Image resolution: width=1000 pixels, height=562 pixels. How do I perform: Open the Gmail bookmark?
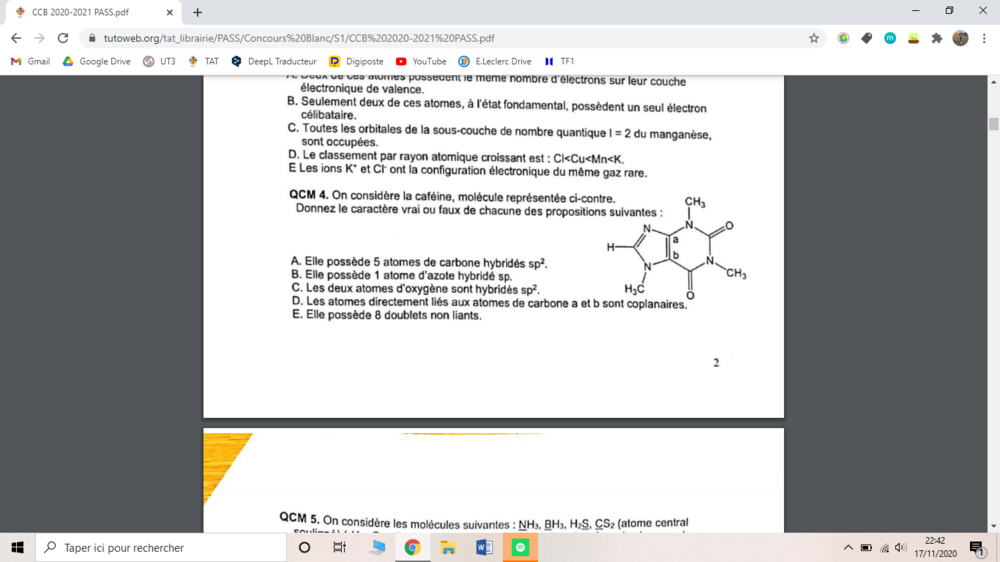(x=30, y=61)
